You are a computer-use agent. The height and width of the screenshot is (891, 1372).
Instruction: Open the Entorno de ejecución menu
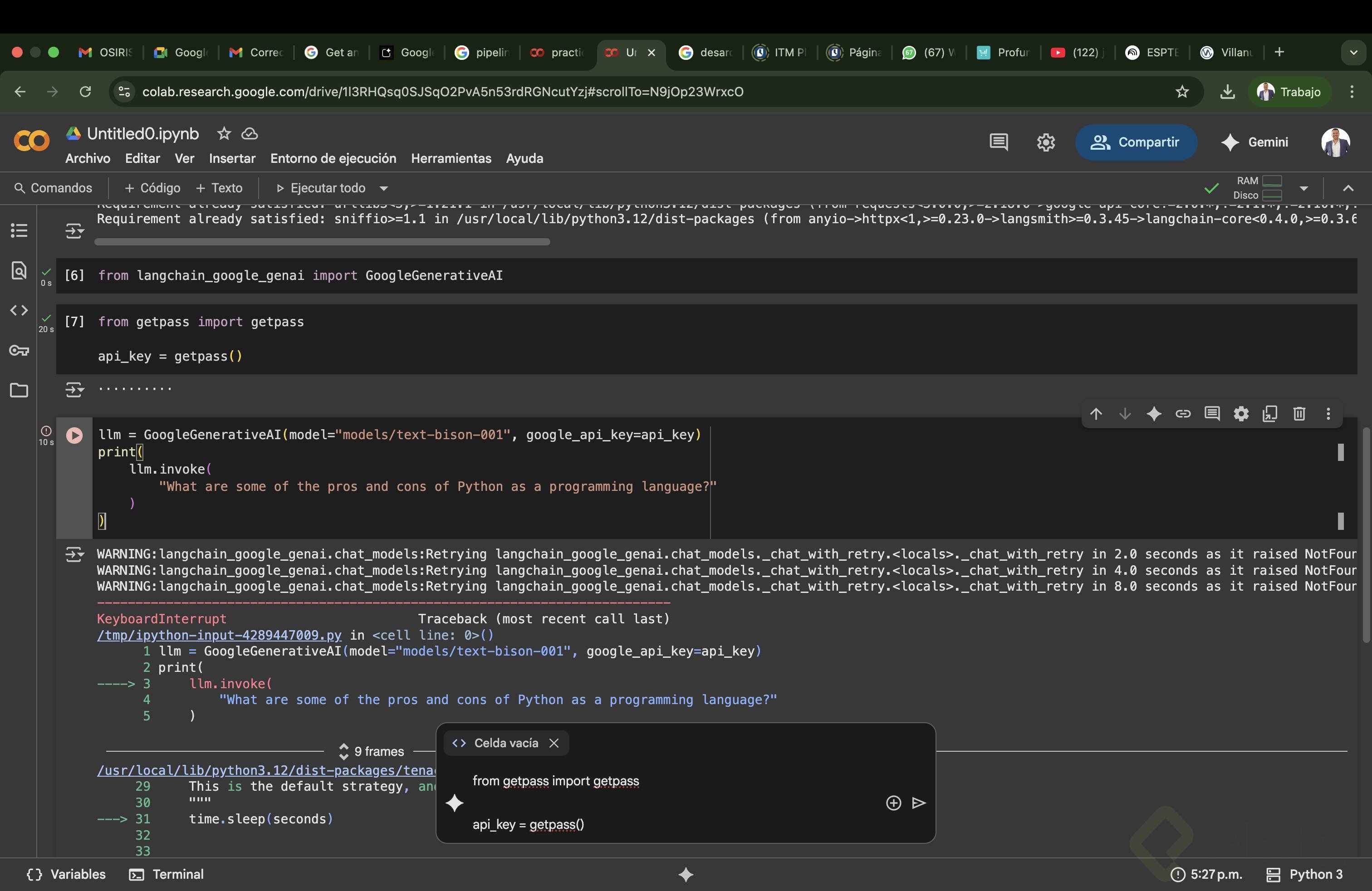[333, 158]
